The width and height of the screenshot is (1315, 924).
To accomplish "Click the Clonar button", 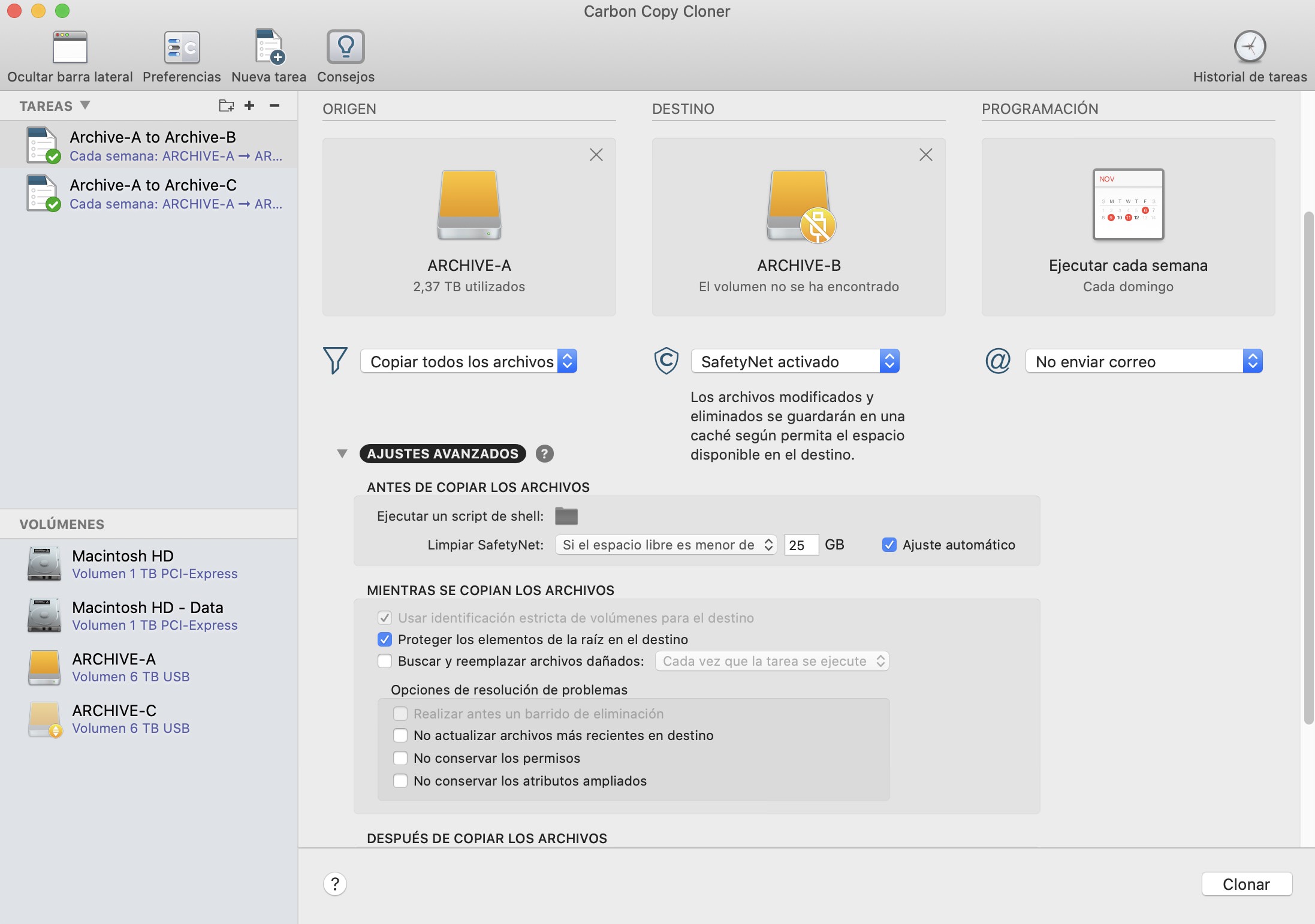I will [x=1247, y=884].
